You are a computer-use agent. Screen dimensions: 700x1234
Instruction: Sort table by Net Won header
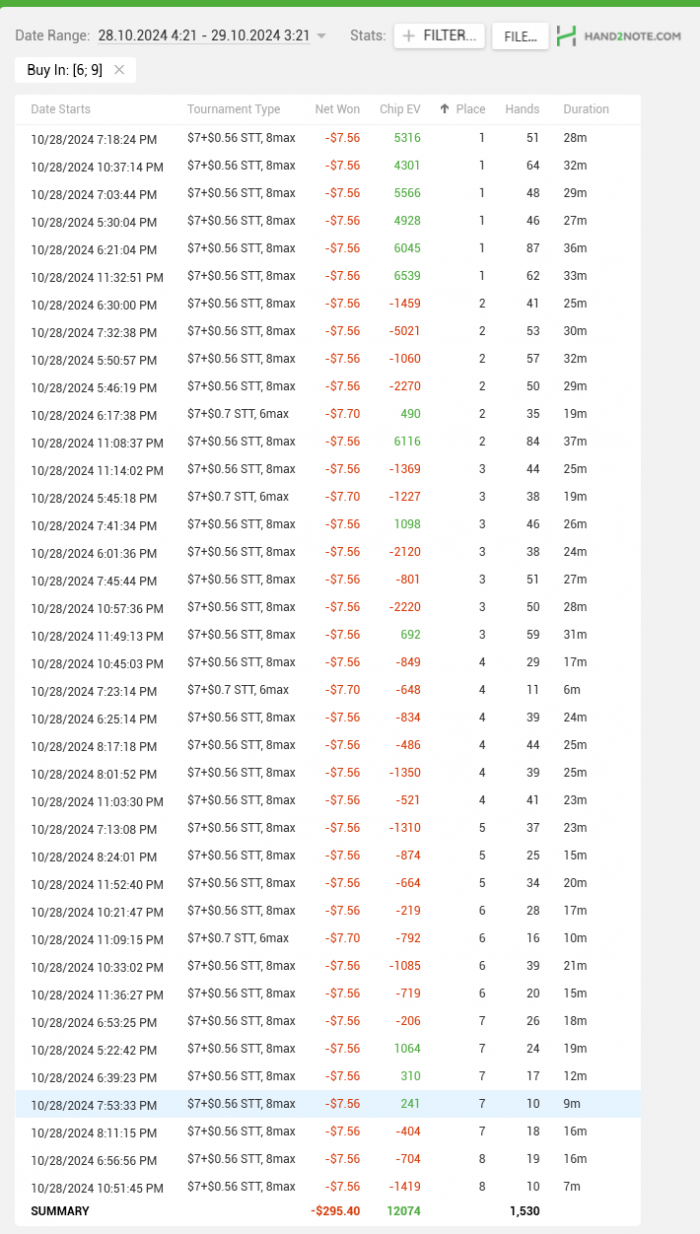337,109
